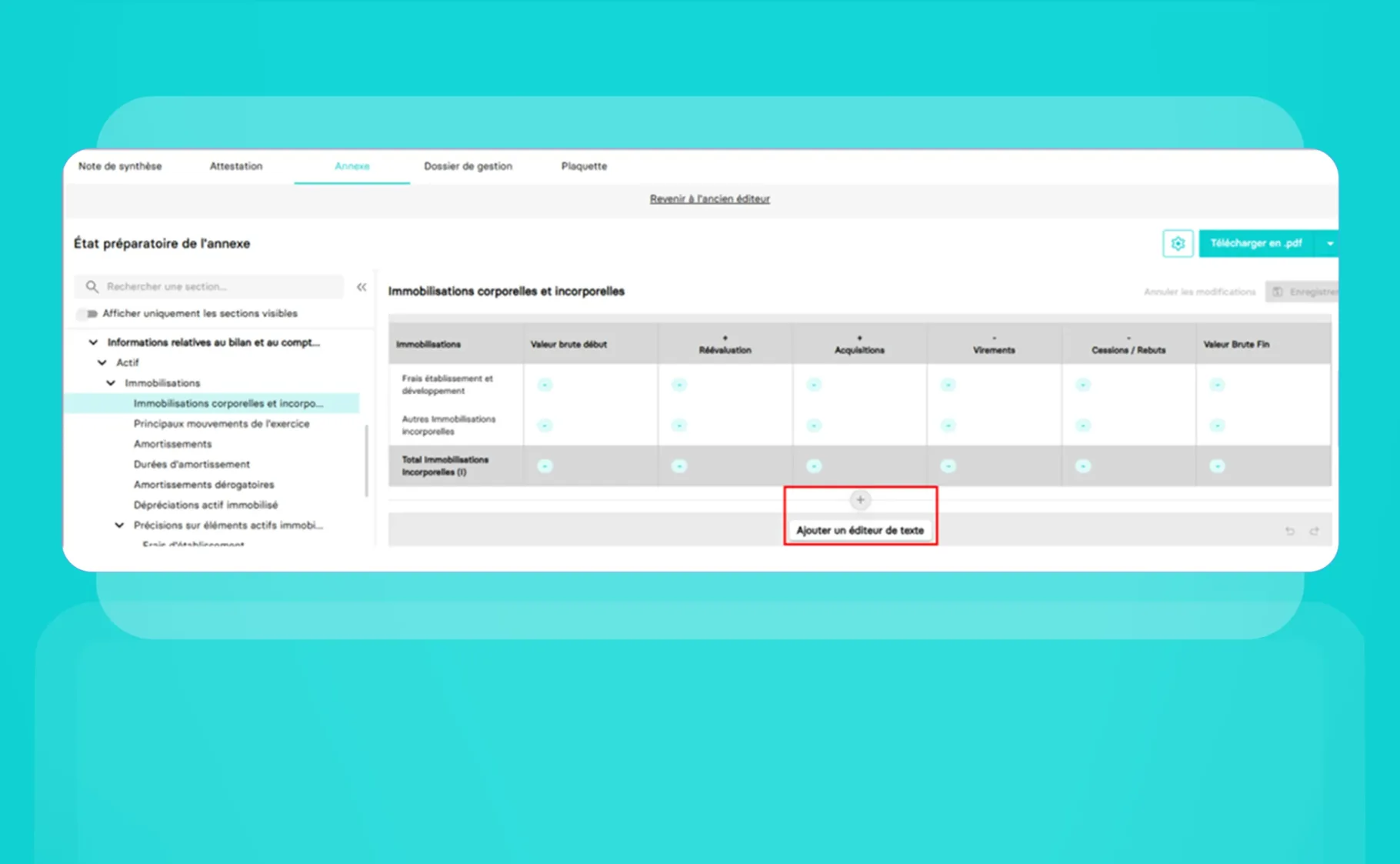This screenshot has width=1400, height=864.
Task: Select Dépréciations actif immobilisé item
Action: click(205, 505)
